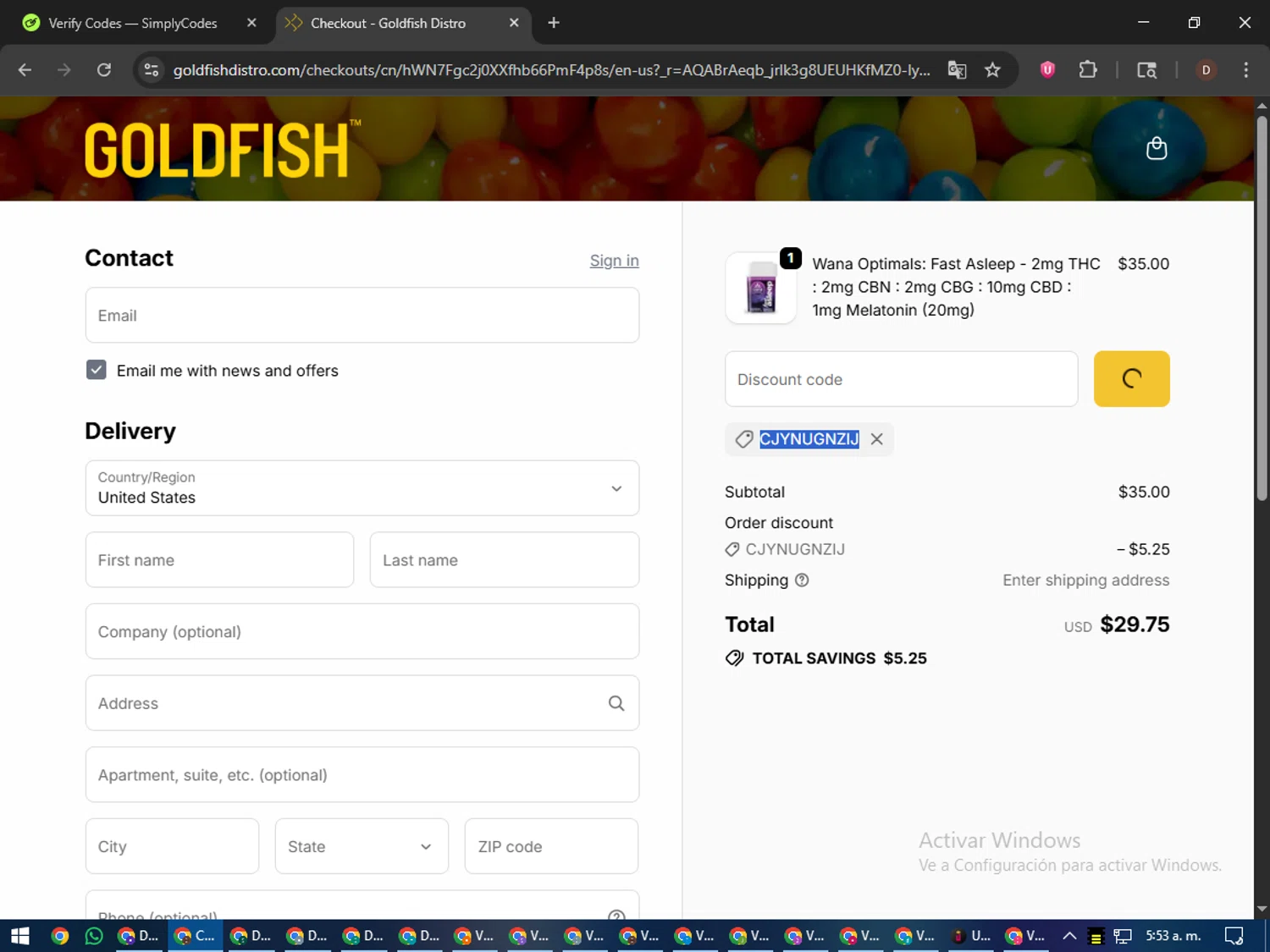
Task: Focus the Email input field
Action: pos(362,316)
